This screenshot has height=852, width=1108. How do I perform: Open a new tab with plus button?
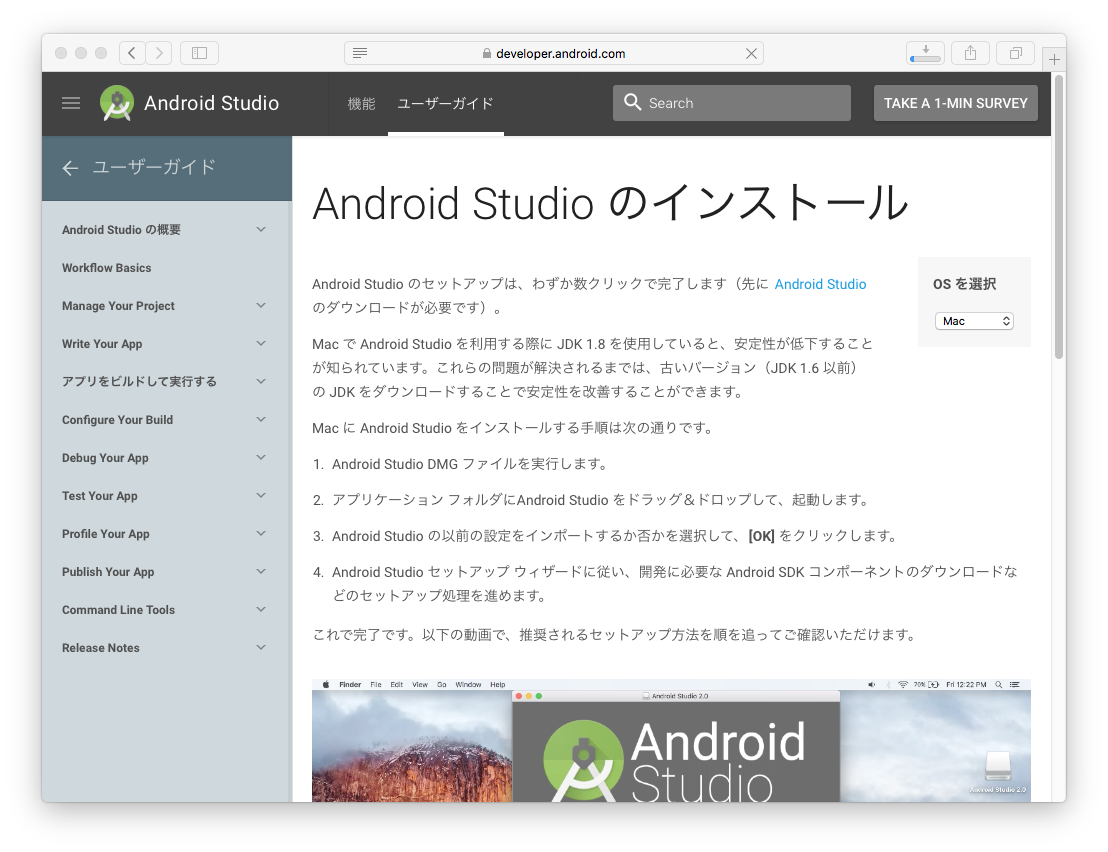tap(1054, 59)
